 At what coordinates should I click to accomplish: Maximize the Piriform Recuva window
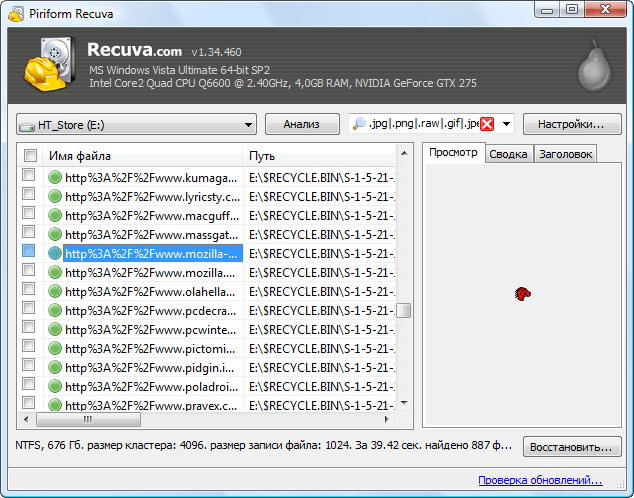point(572,10)
